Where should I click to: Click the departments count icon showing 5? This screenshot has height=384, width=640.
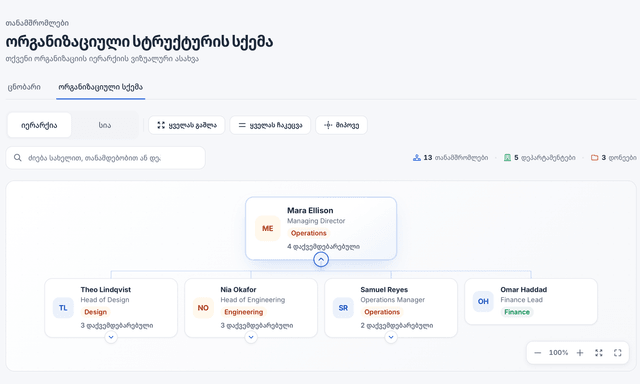click(507, 158)
